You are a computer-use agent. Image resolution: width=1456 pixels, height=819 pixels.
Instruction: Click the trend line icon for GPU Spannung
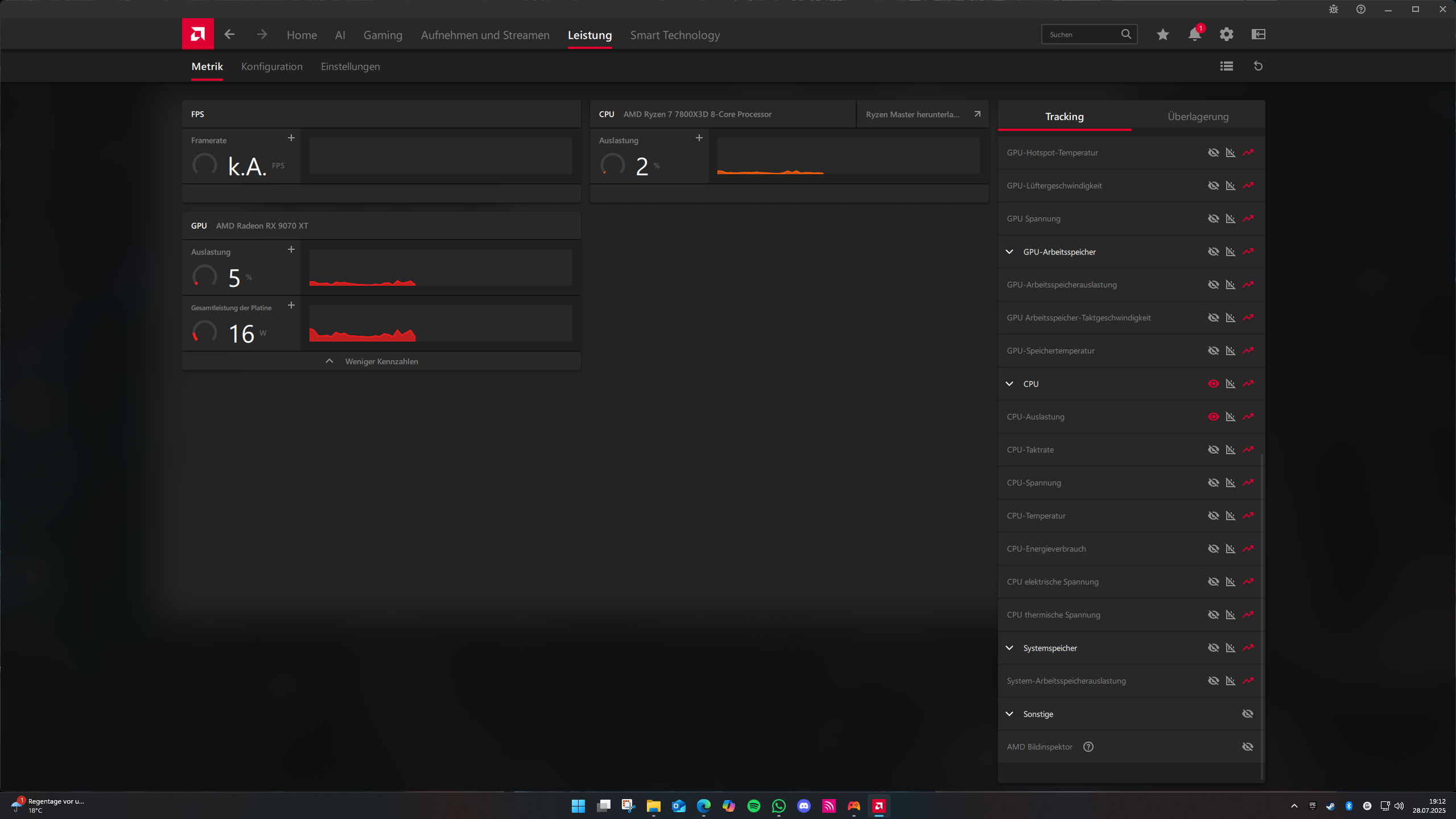point(1248,219)
